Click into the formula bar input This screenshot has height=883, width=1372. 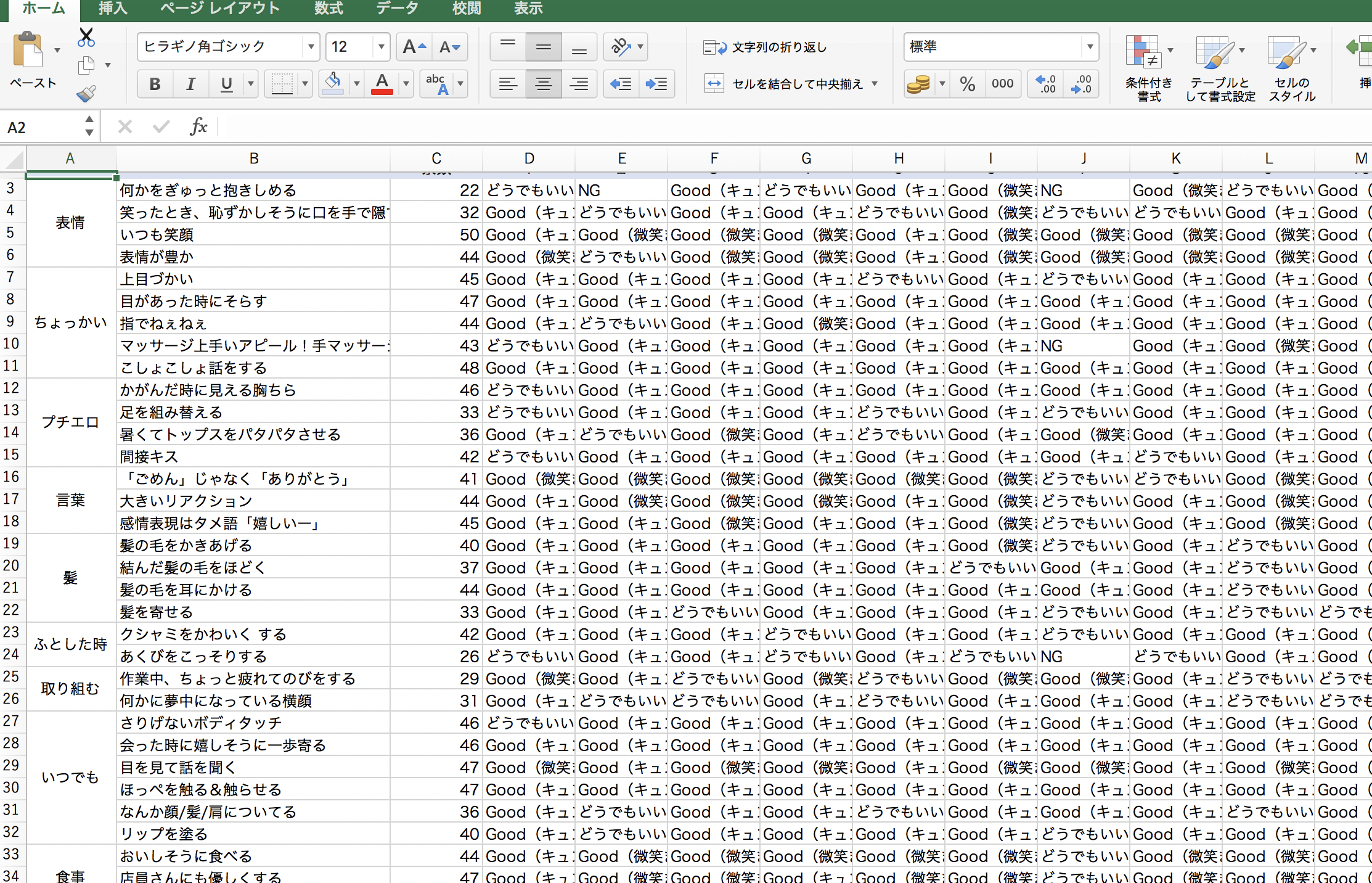795,127
